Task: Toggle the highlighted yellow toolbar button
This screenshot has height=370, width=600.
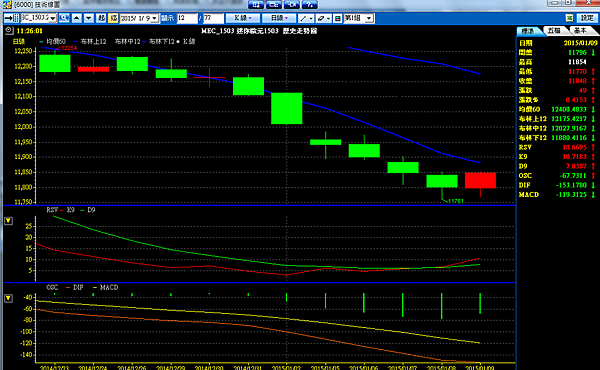Action: click(x=113, y=18)
